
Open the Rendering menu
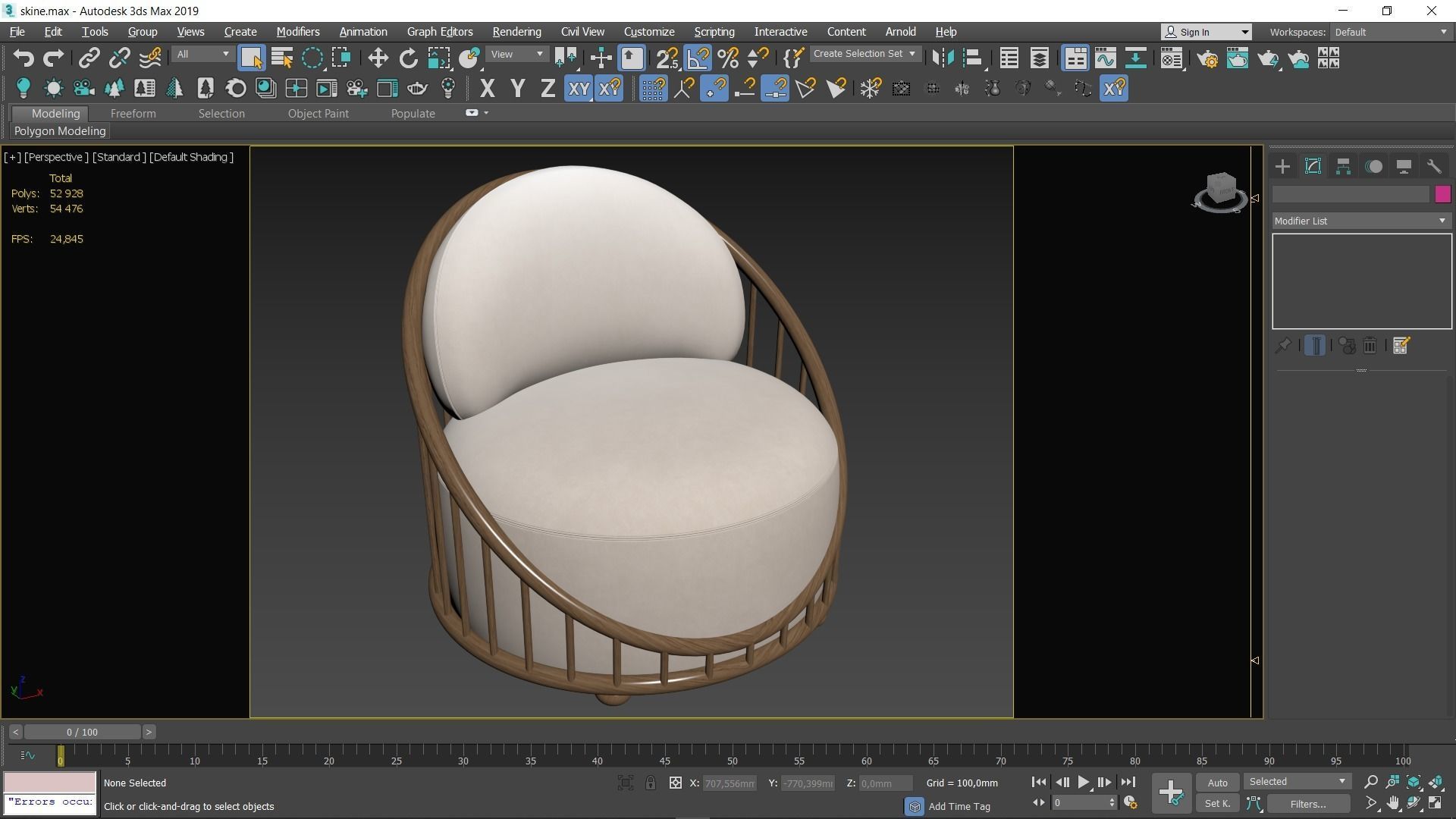coord(516,32)
